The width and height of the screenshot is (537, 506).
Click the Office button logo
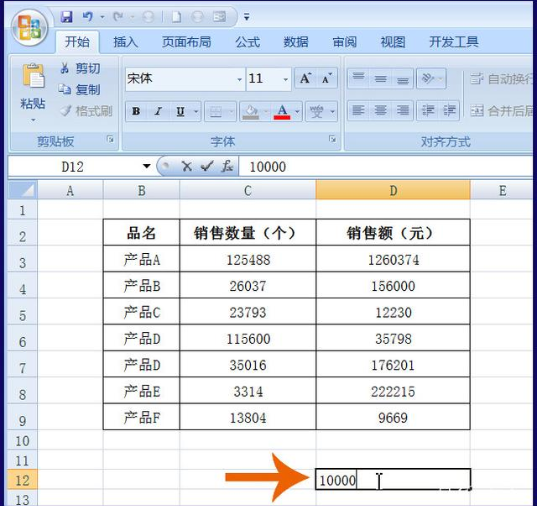[29, 28]
